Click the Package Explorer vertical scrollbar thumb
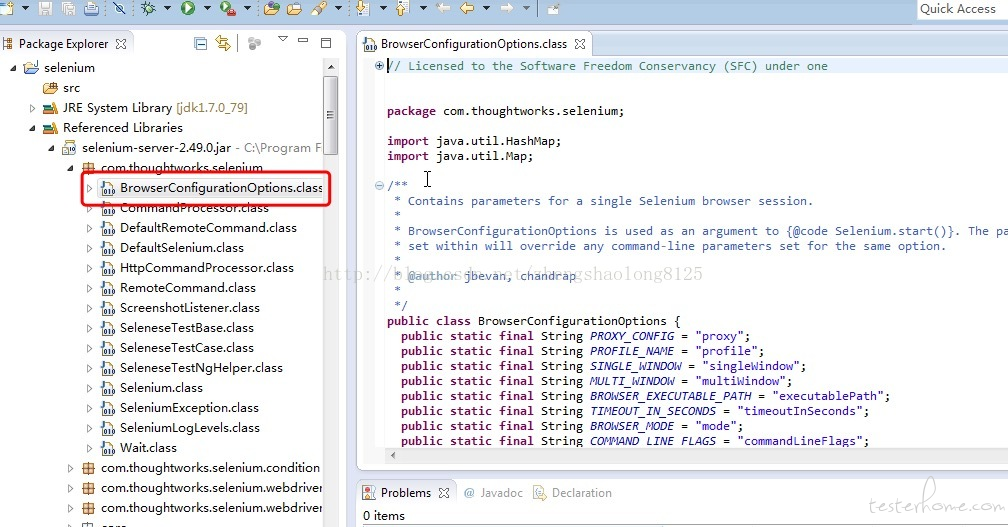 (330, 115)
